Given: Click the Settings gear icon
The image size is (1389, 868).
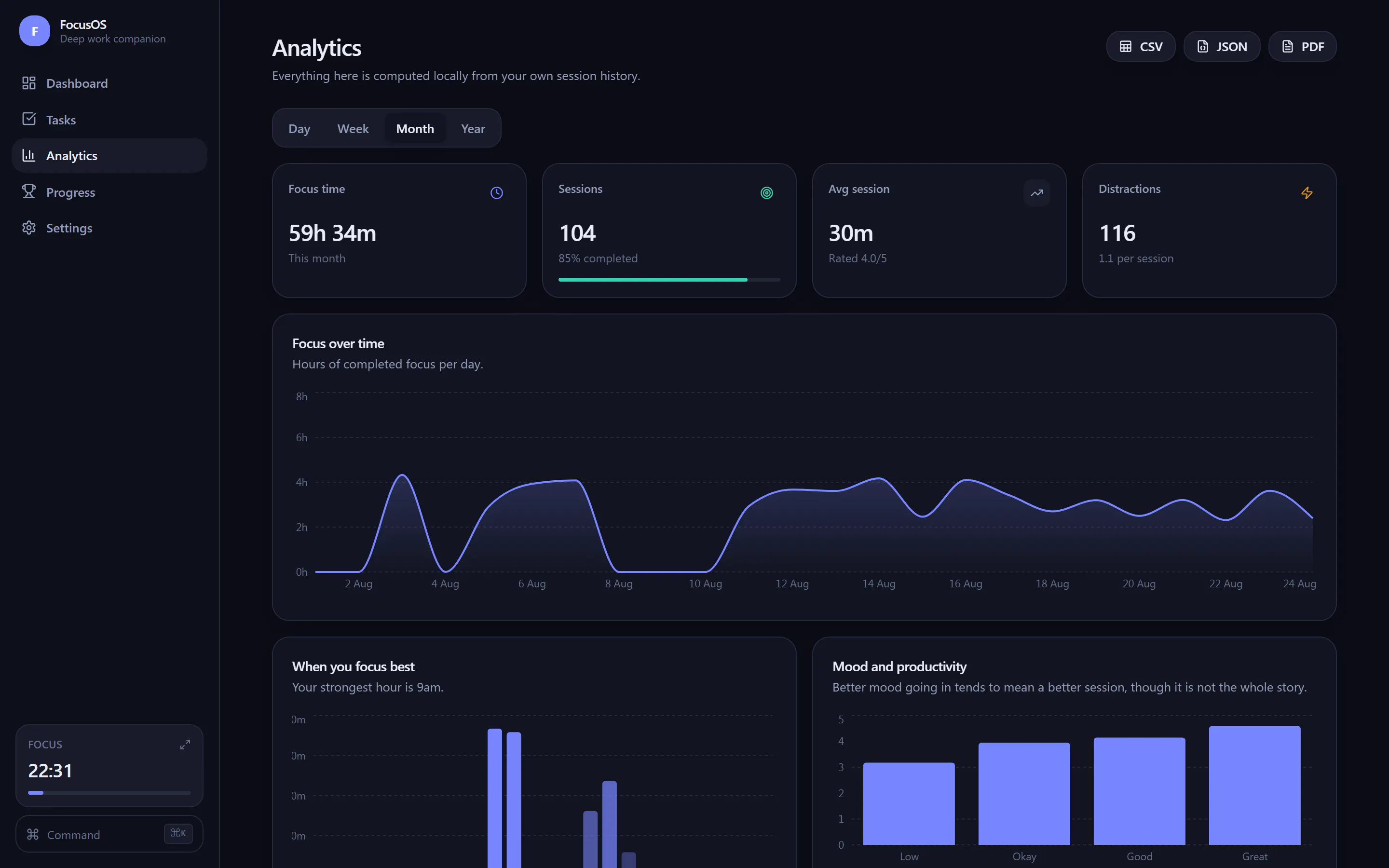Looking at the screenshot, I should pyautogui.click(x=29, y=228).
